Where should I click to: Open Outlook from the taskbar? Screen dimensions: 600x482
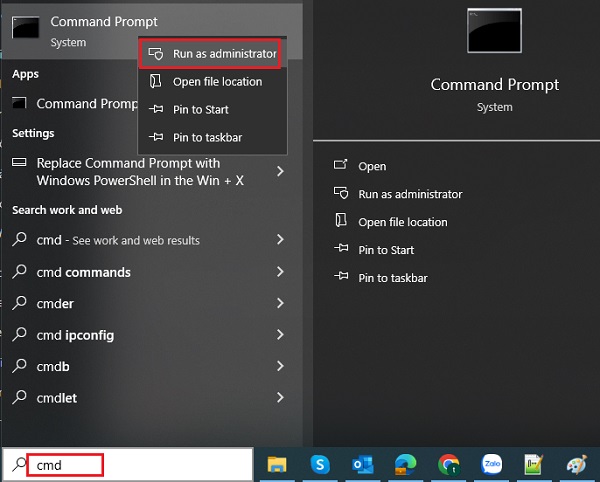click(x=363, y=464)
